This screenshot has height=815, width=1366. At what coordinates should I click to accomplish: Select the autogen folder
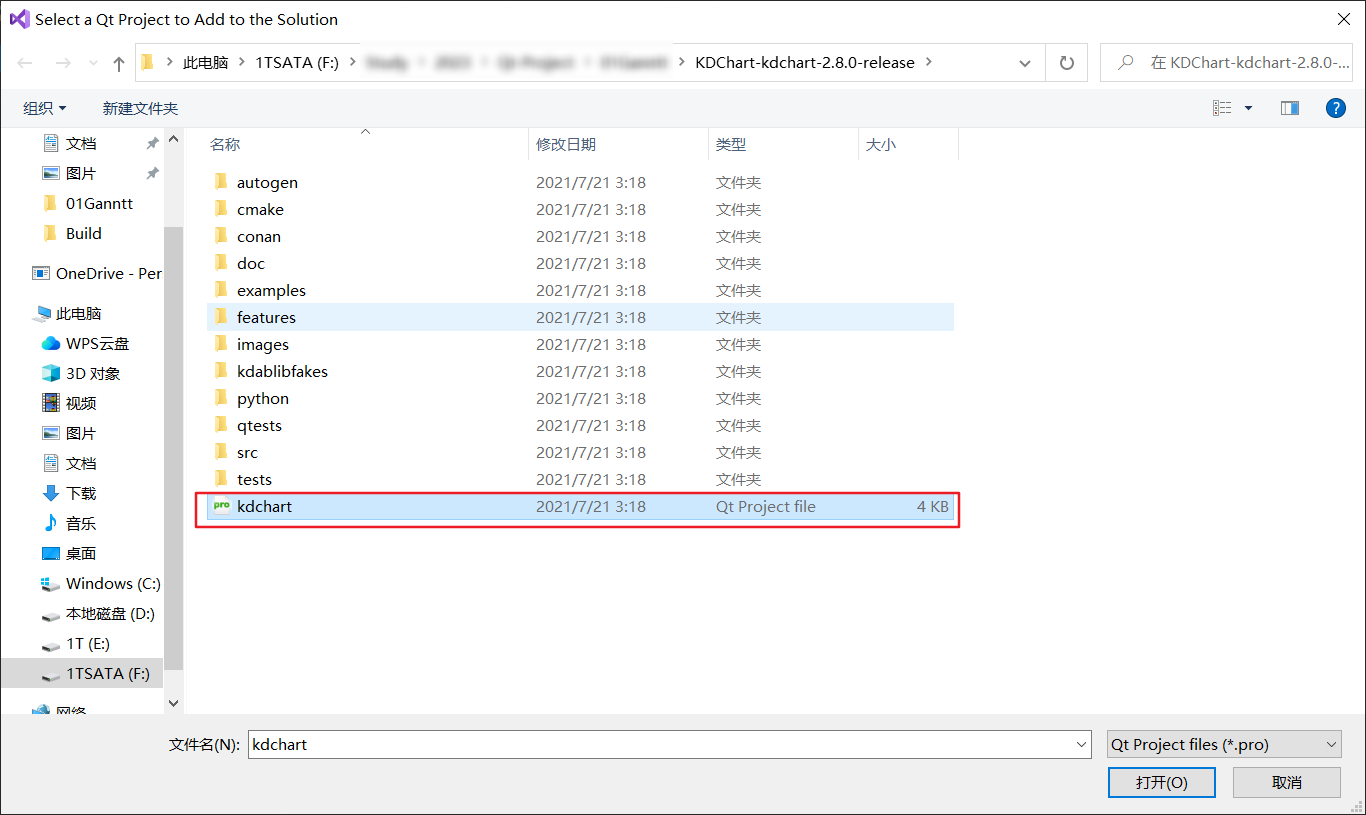[580, 182]
